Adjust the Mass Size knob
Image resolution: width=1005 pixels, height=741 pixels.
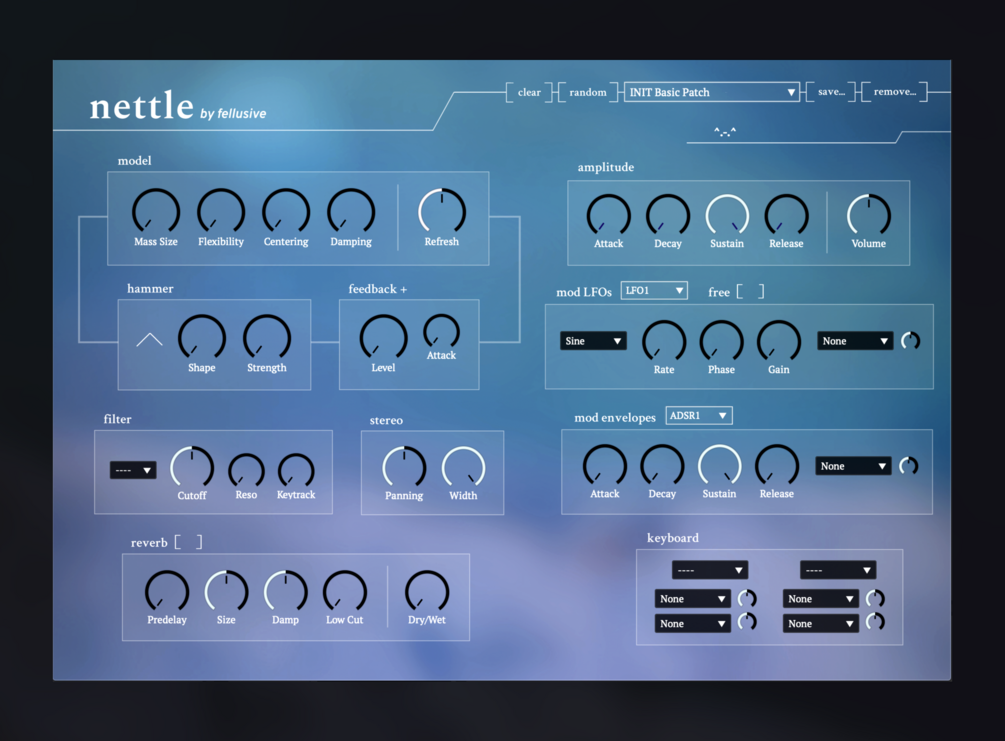point(156,211)
